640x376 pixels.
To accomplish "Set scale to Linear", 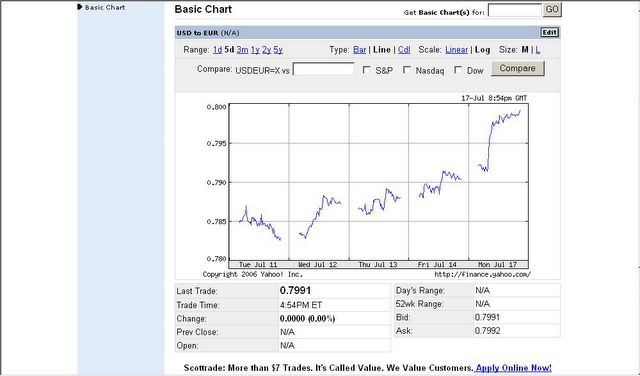I will (x=456, y=50).
